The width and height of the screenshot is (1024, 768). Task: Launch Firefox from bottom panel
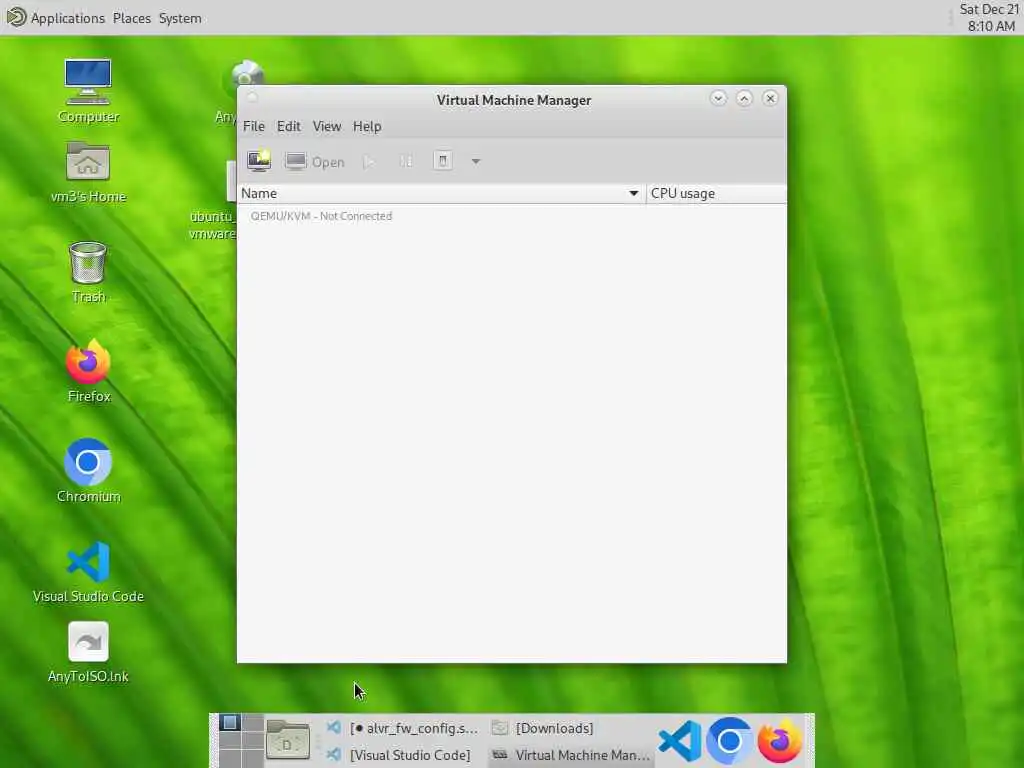coord(779,741)
